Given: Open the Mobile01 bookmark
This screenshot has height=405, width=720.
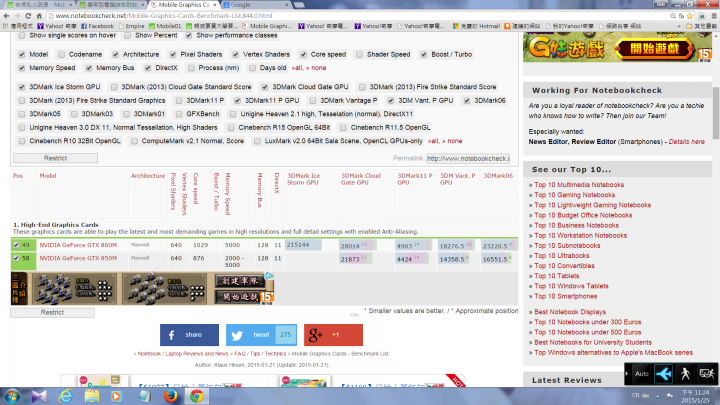Looking at the screenshot, I should coord(165,26).
